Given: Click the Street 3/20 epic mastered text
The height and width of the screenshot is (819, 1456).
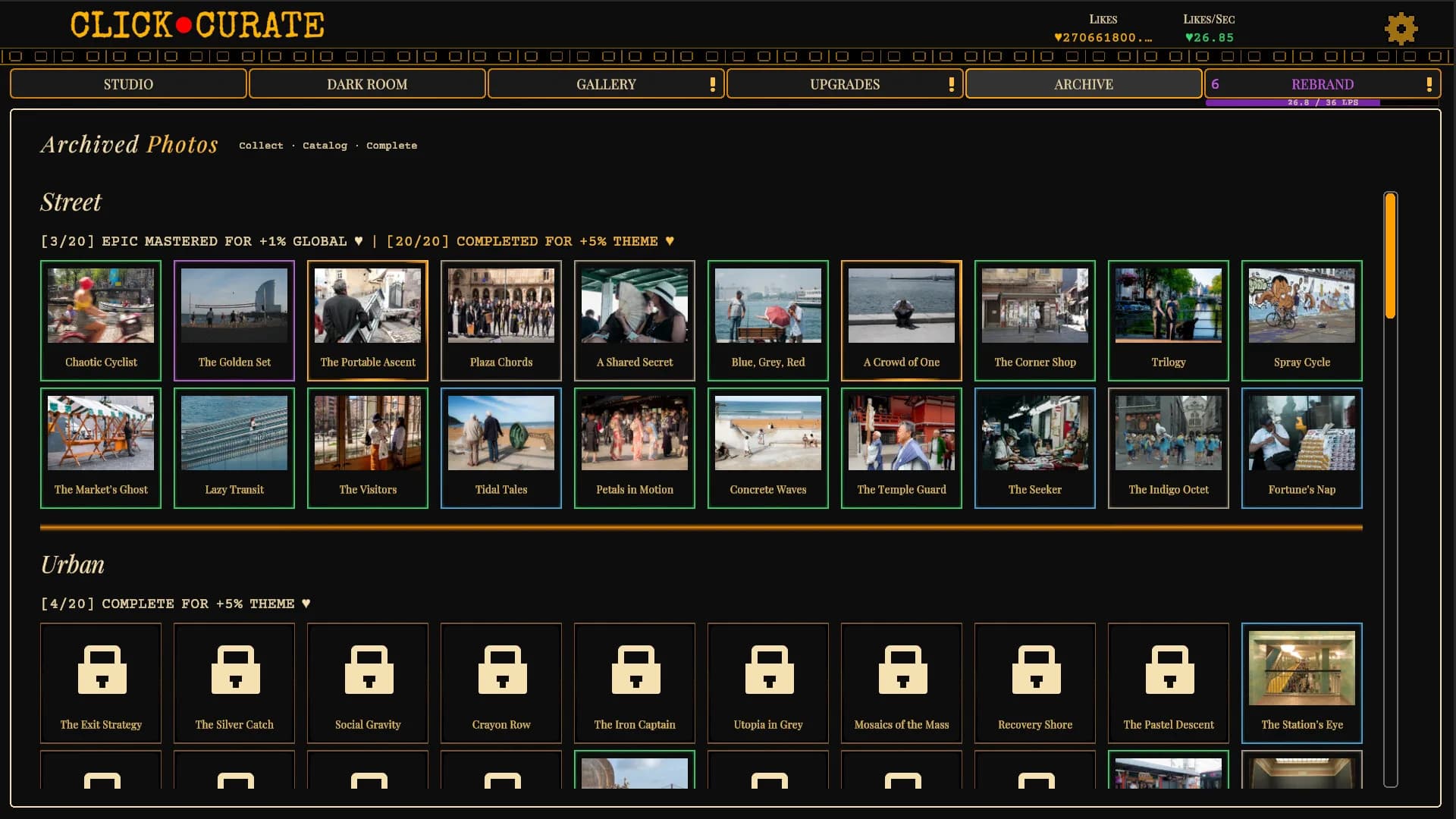Looking at the screenshot, I should click(x=202, y=241).
